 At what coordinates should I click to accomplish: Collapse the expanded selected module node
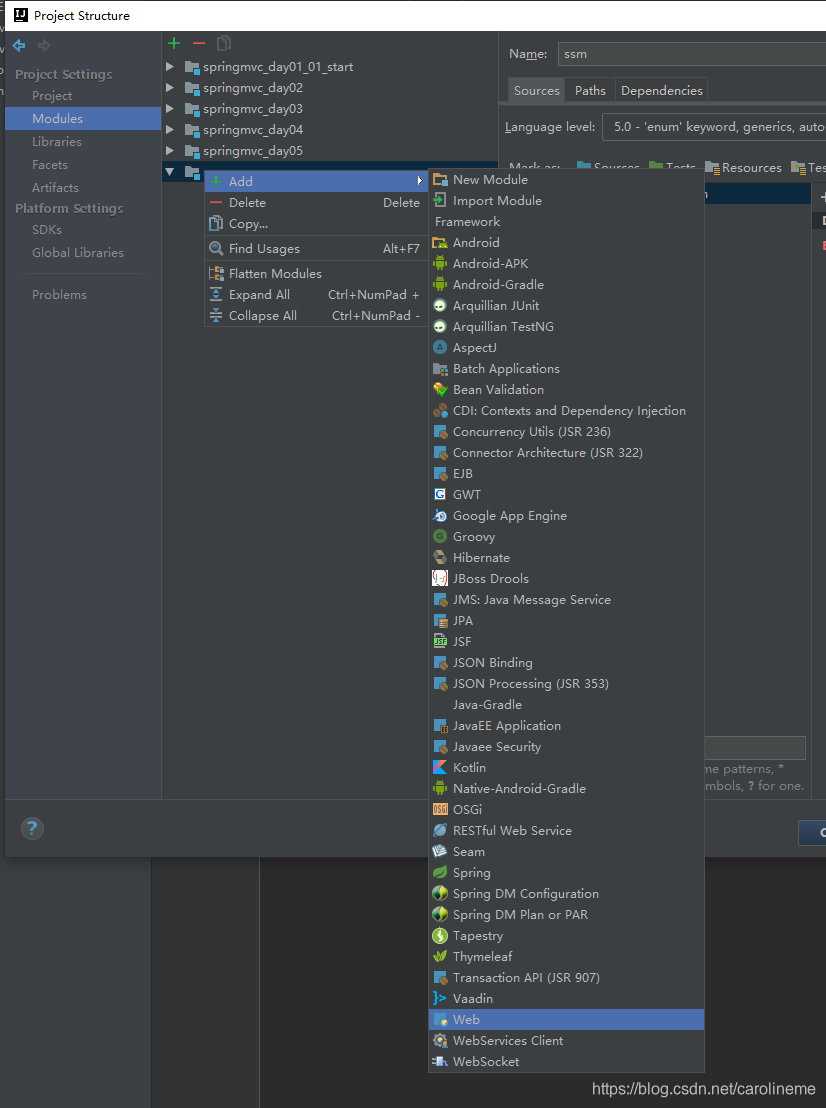click(x=170, y=172)
